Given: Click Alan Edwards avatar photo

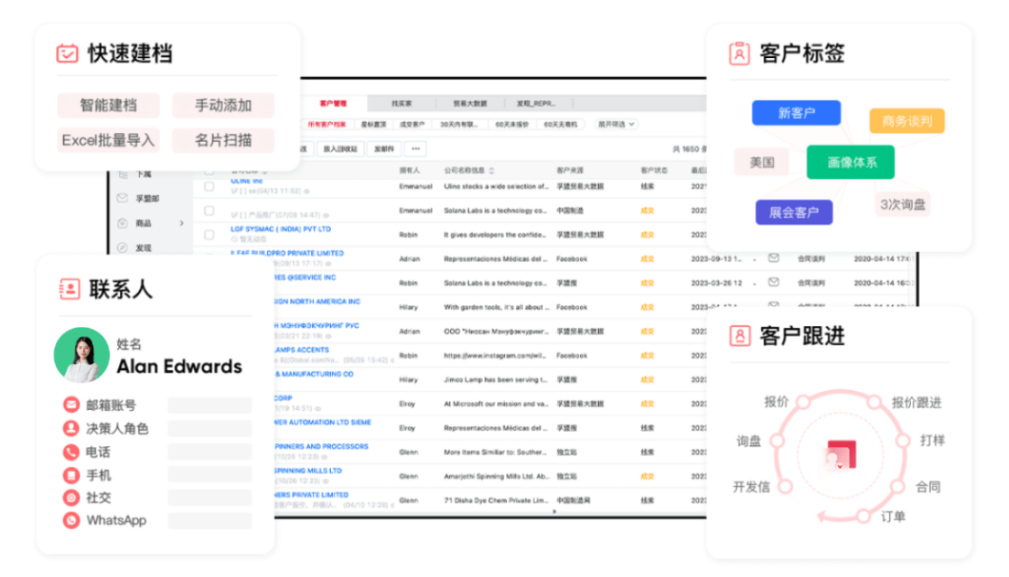Looking at the screenshot, I should 82,355.
